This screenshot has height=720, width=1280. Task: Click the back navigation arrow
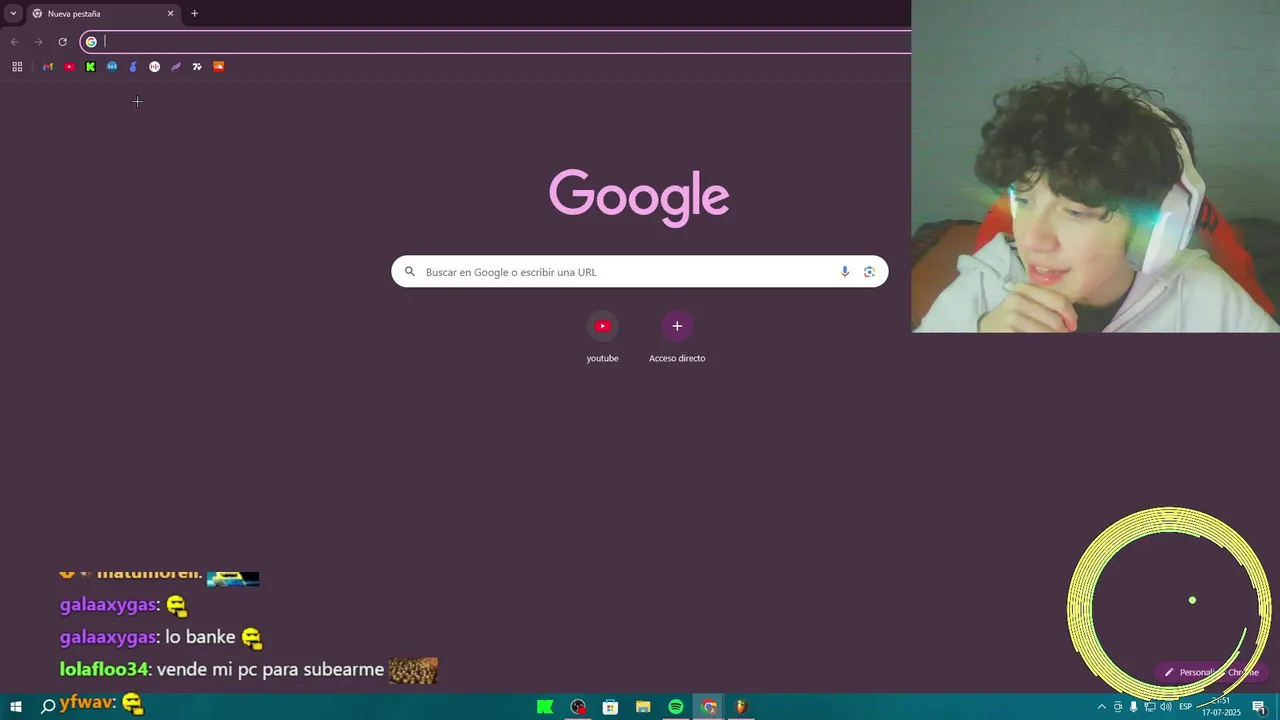click(x=14, y=42)
